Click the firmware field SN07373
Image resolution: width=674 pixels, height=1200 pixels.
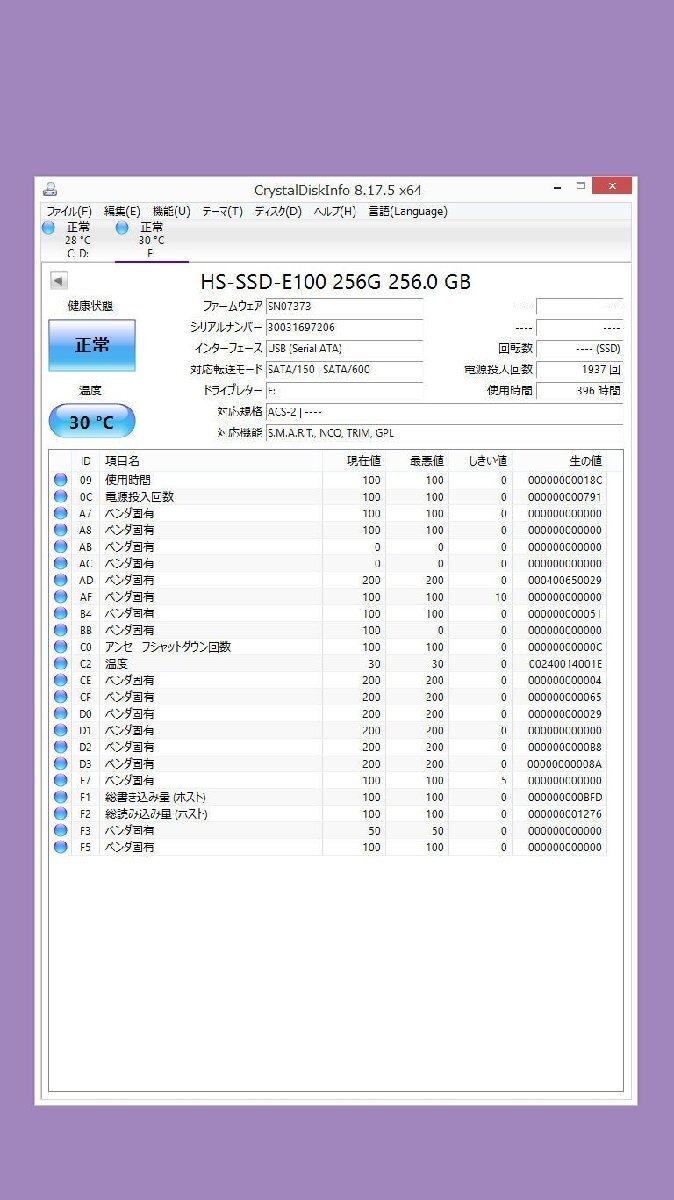(344, 306)
